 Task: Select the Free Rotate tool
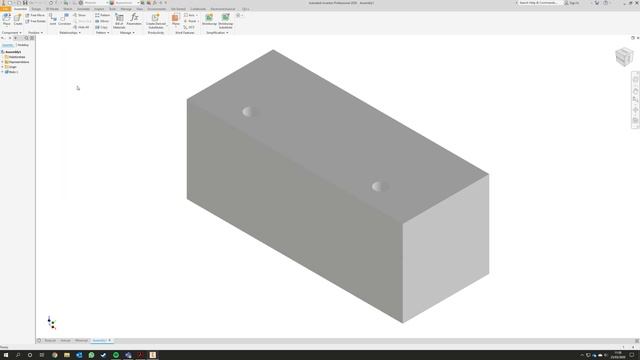36,21
